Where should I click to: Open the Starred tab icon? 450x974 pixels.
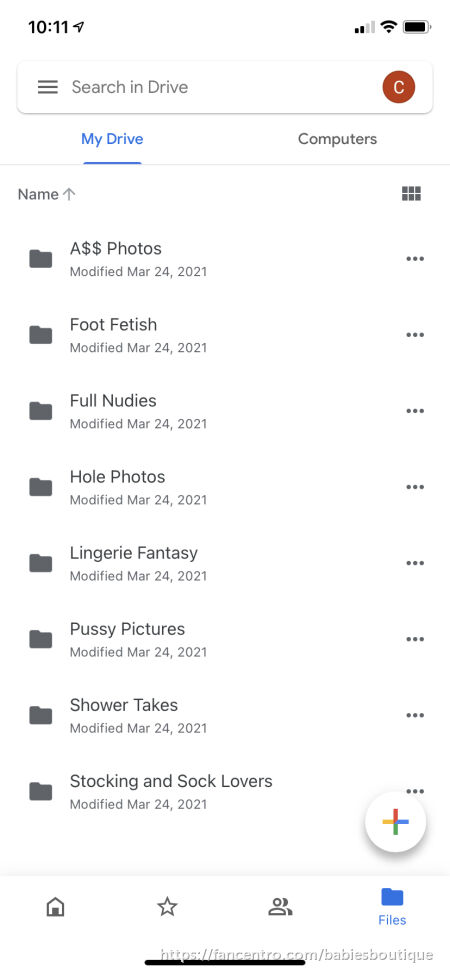click(x=167, y=908)
